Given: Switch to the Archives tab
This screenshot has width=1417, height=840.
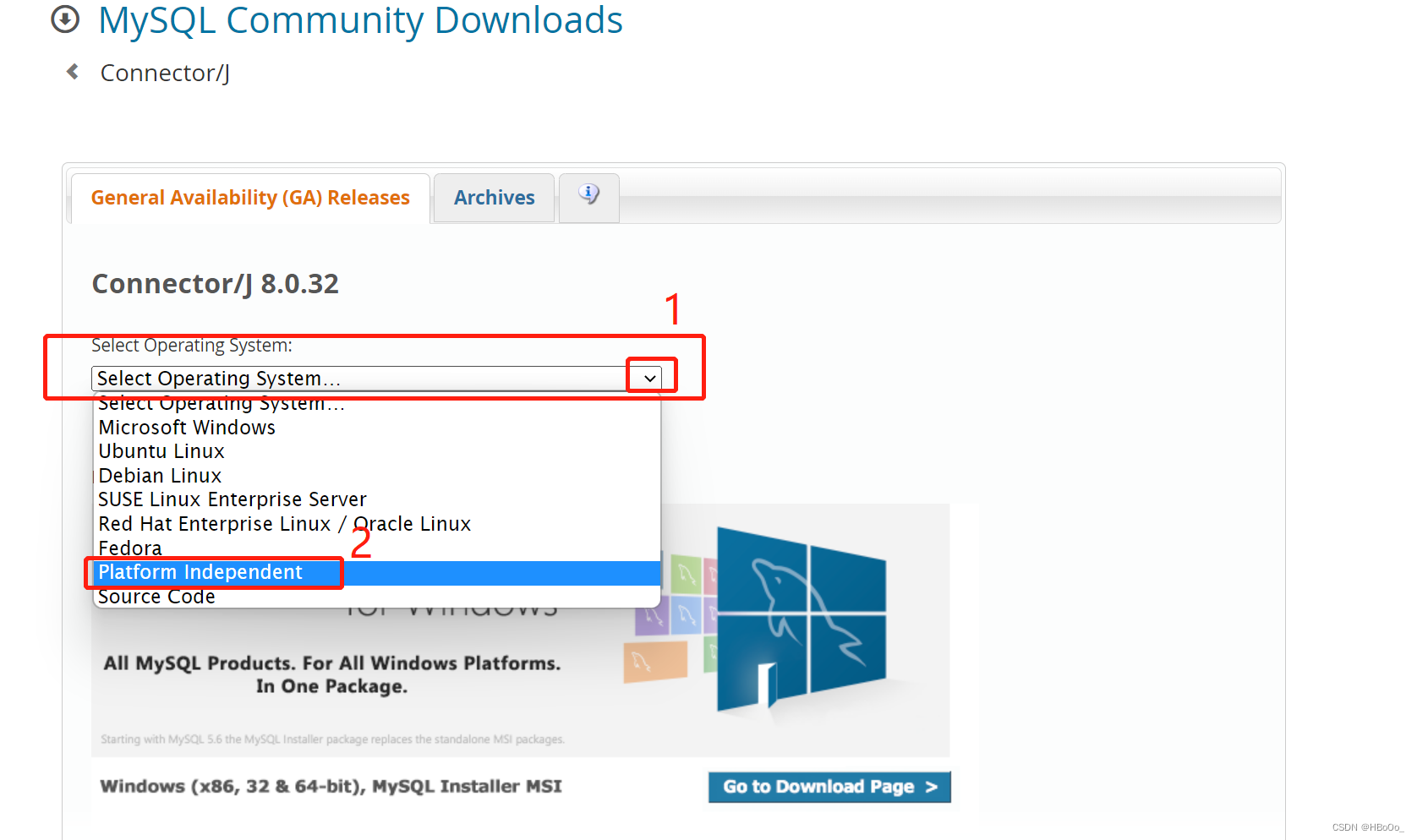Looking at the screenshot, I should [494, 198].
